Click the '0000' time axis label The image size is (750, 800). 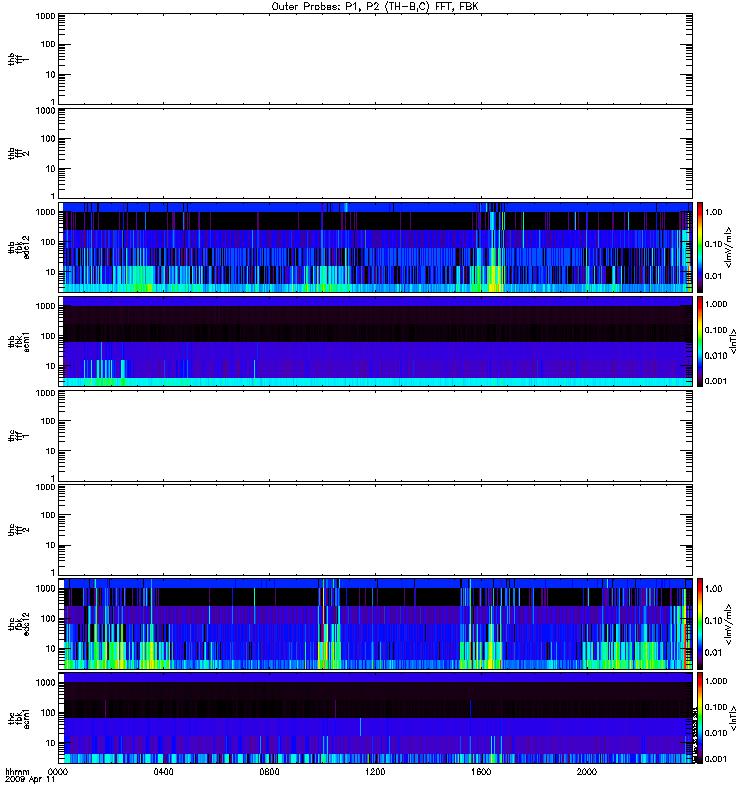[58, 771]
